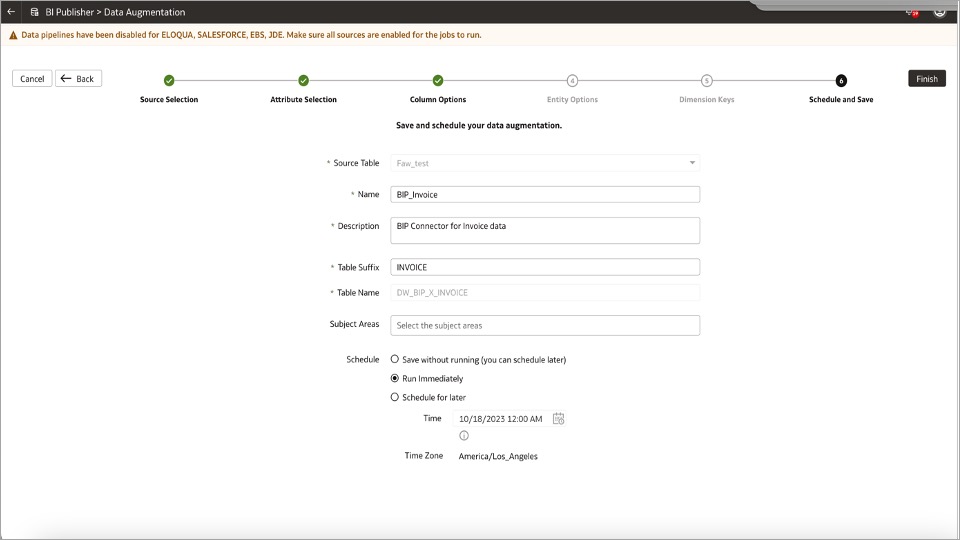Click the America/Los_Angeles time zone text
Screen dimensions: 960x540
coord(498,456)
